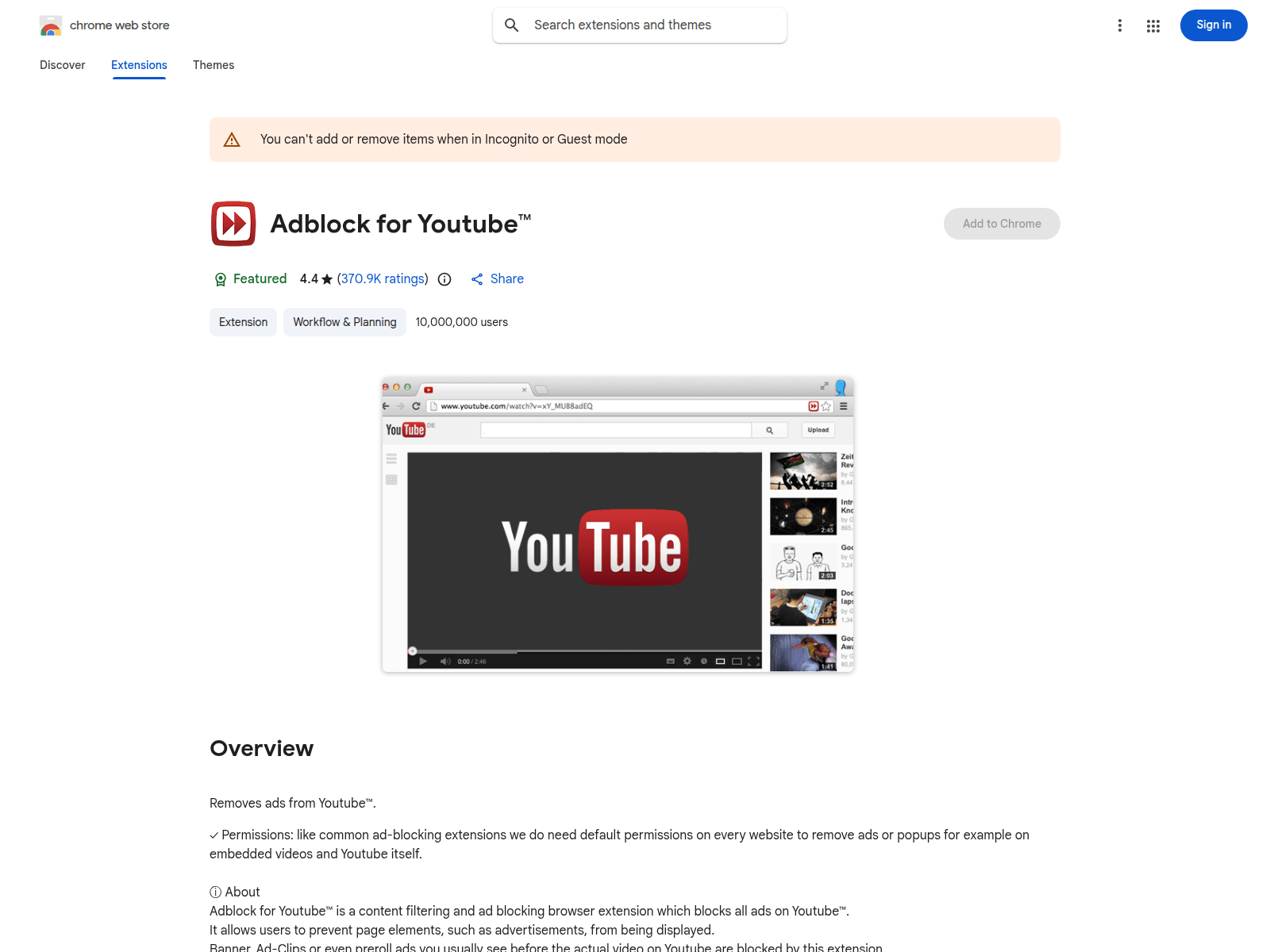Viewport: 1270px width, 952px height.
Task: Open the 370.9K ratings link
Action: (x=382, y=278)
